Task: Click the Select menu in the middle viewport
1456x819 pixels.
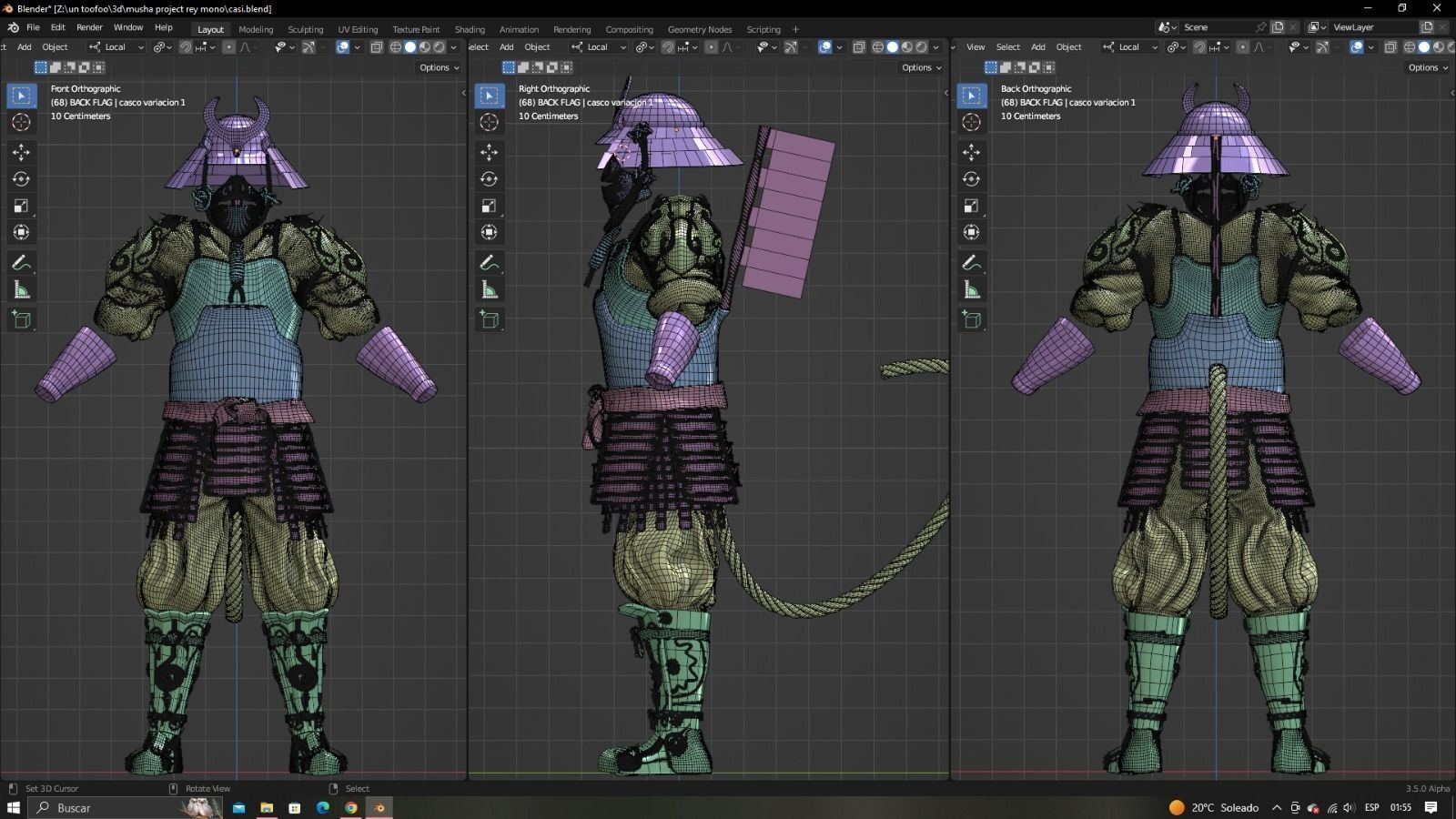Action: click(x=478, y=46)
